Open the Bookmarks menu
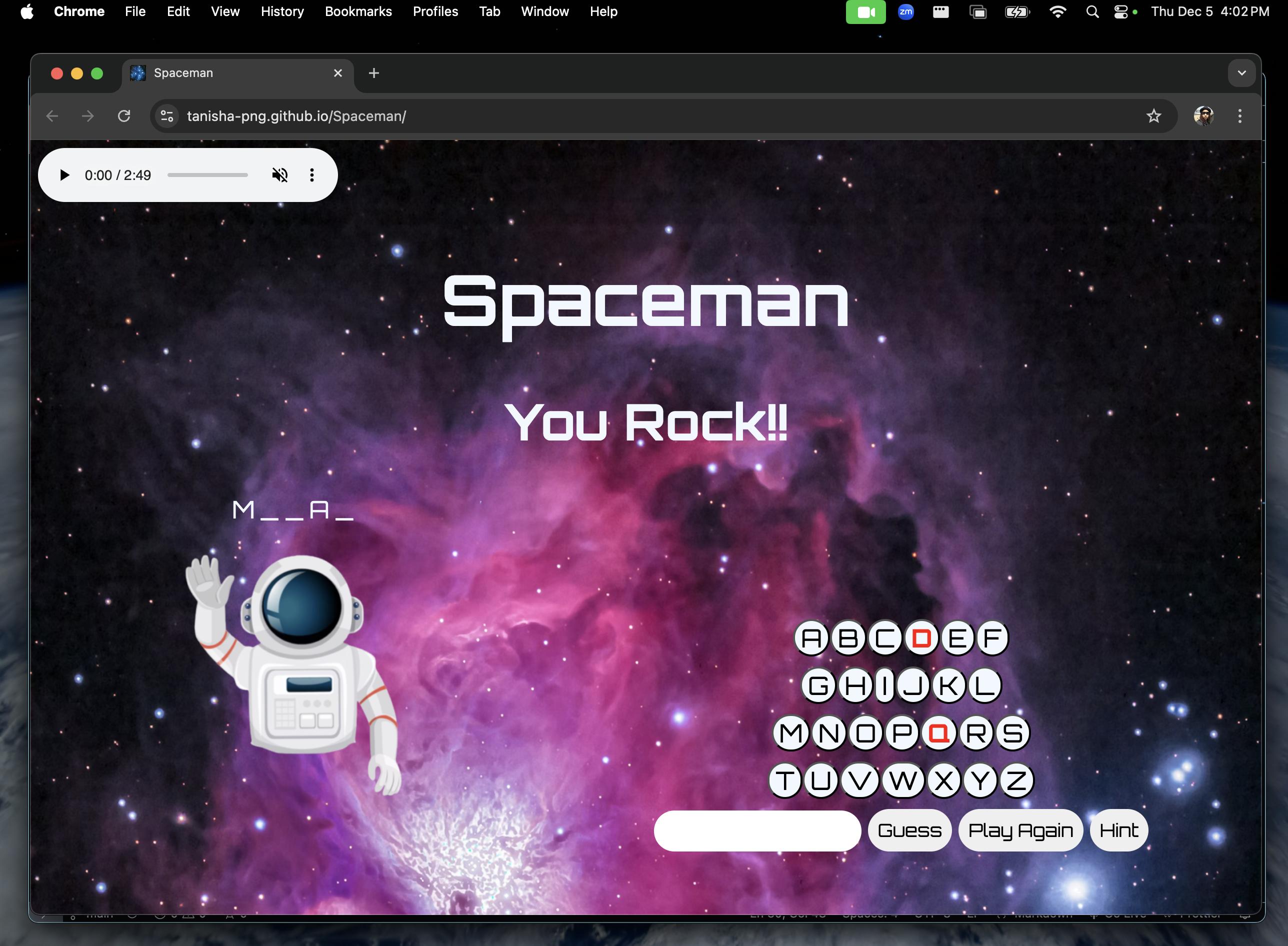1288x946 pixels. tap(358, 11)
